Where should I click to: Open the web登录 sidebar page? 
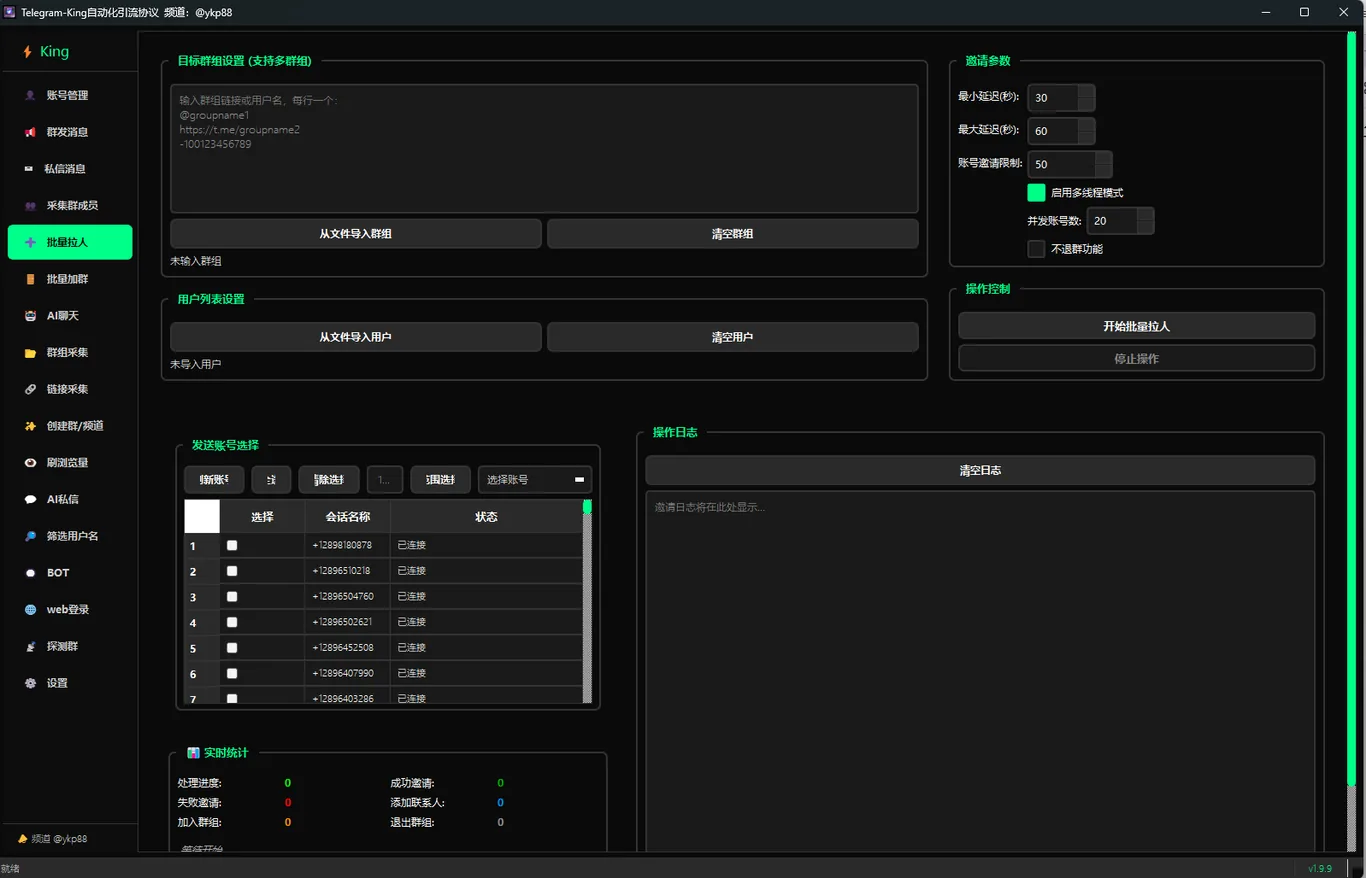[x=70, y=610]
